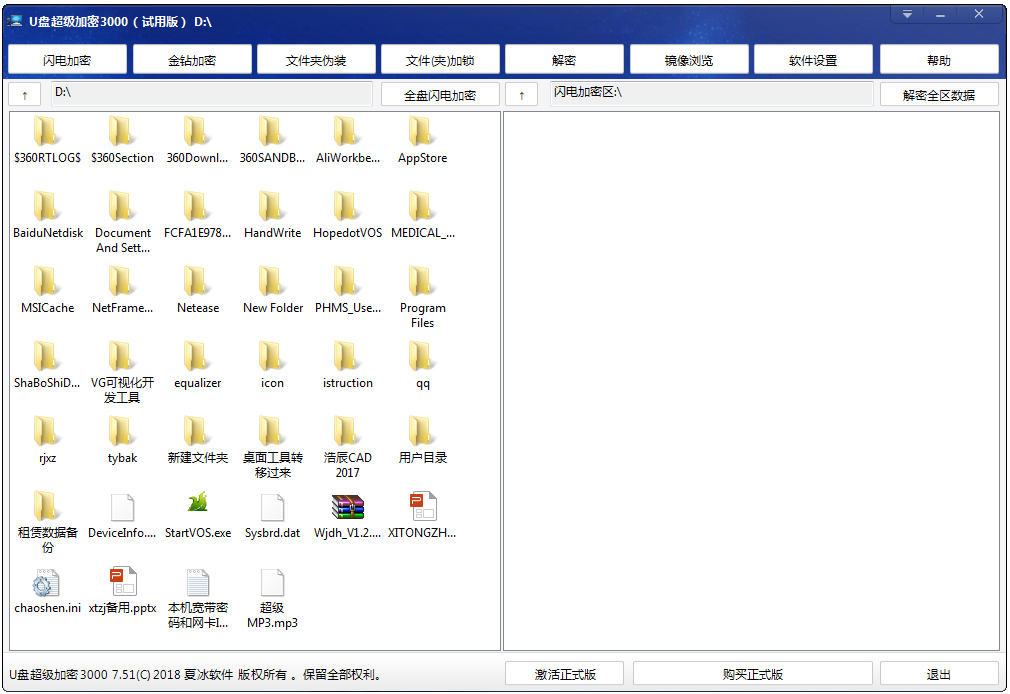This screenshot has height=694, width=1010.
Task: Open 解密 in the top toolbar
Action: (564, 60)
